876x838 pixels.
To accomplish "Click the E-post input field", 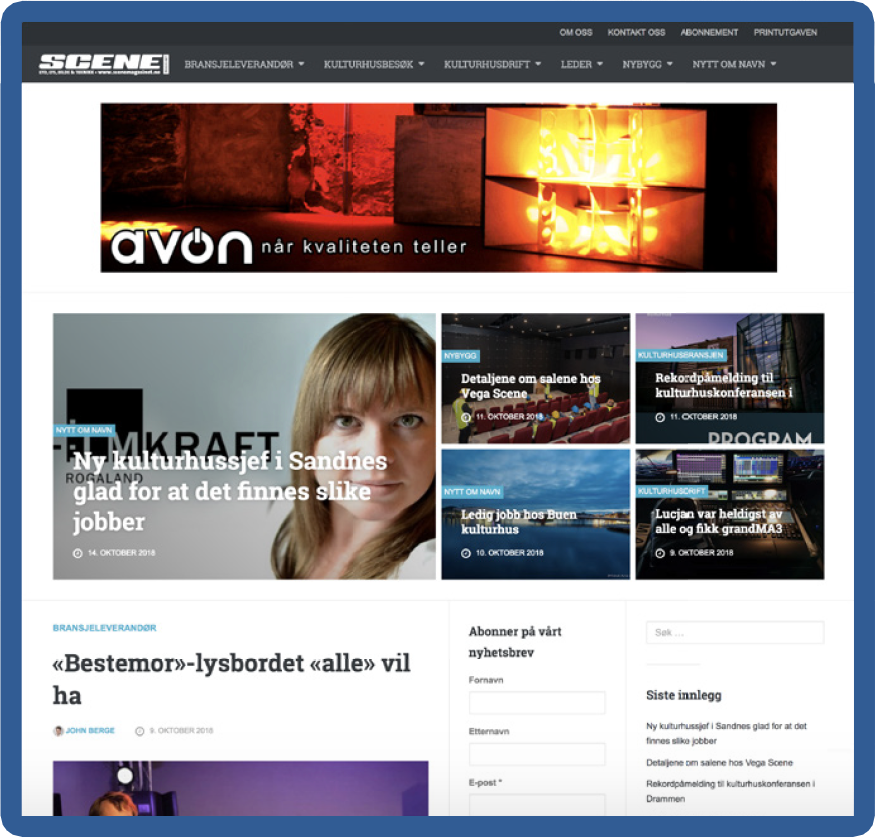I will pos(537,805).
